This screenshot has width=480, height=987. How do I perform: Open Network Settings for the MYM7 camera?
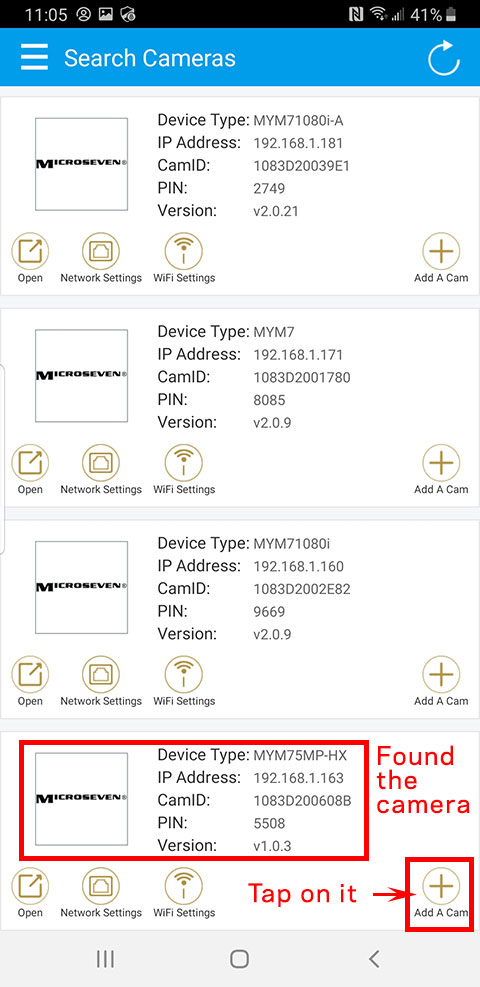[101, 470]
